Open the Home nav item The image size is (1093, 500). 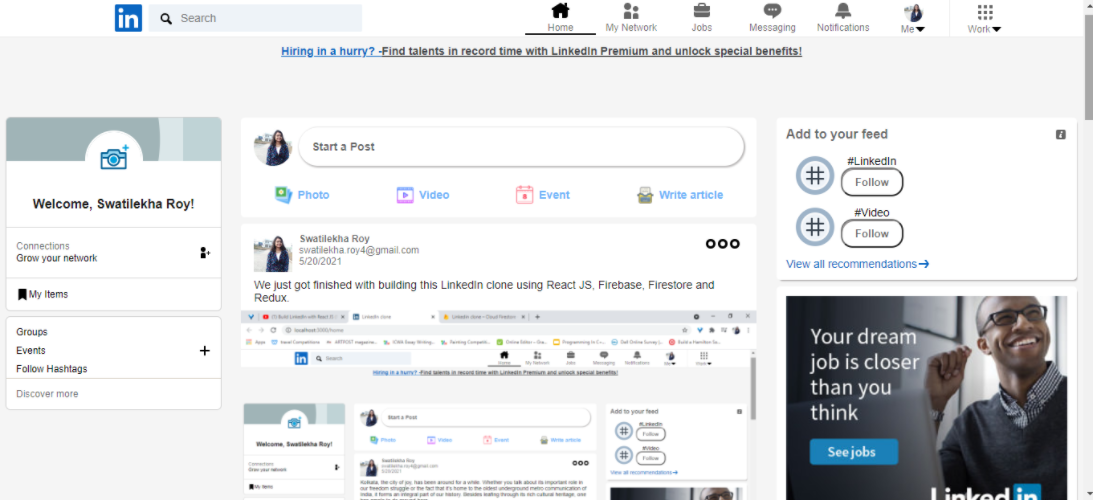[560, 18]
